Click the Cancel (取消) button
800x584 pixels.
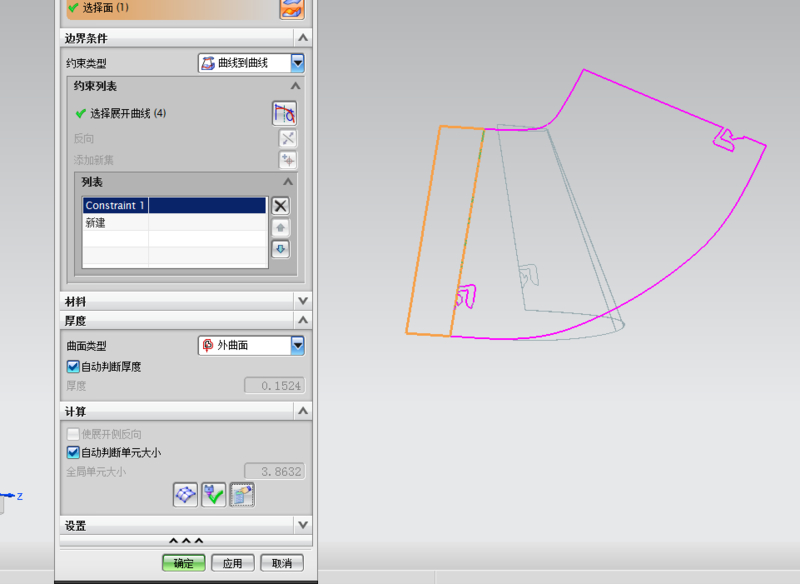click(282, 563)
